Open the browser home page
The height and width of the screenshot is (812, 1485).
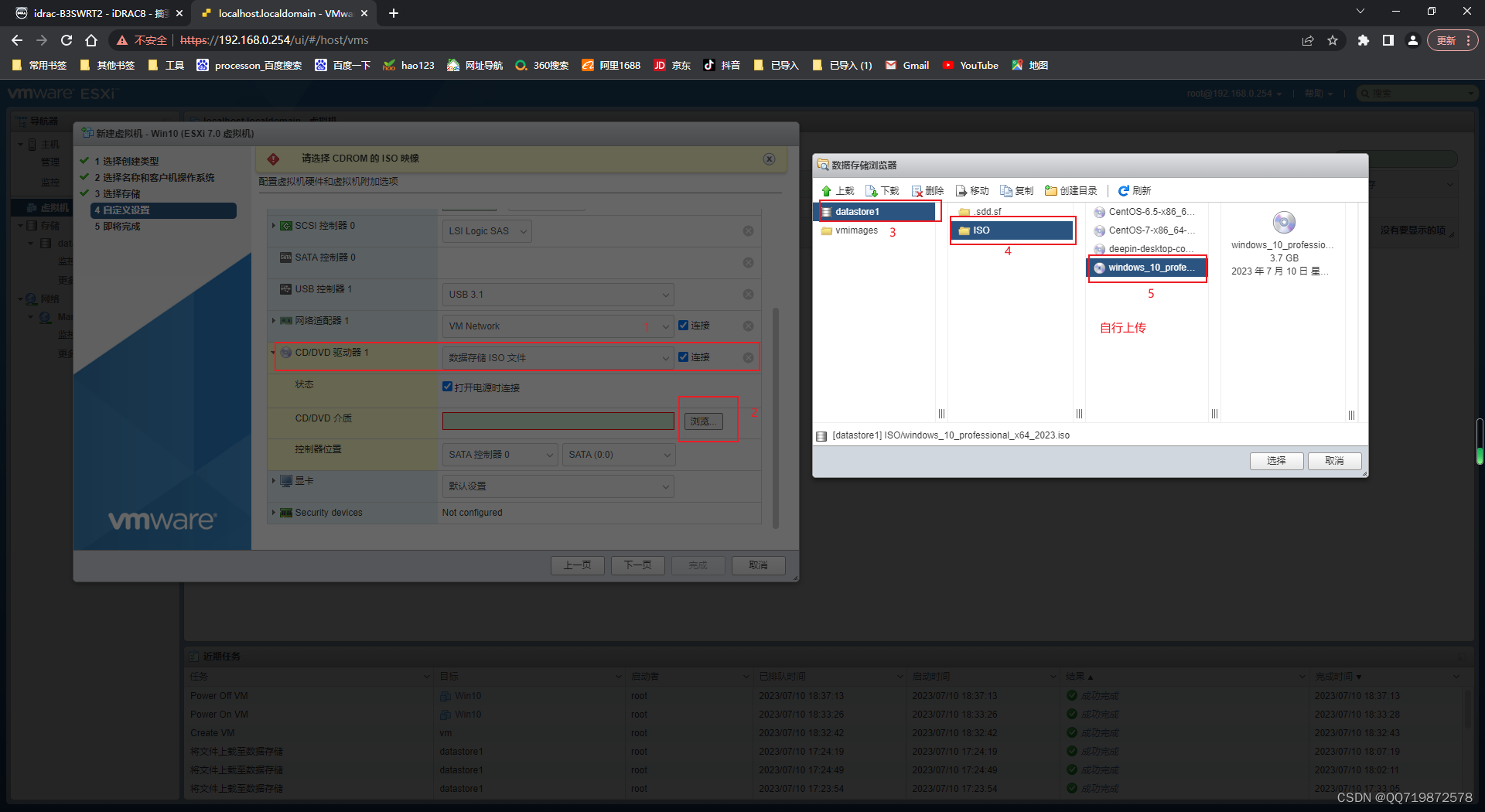pyautogui.click(x=91, y=40)
